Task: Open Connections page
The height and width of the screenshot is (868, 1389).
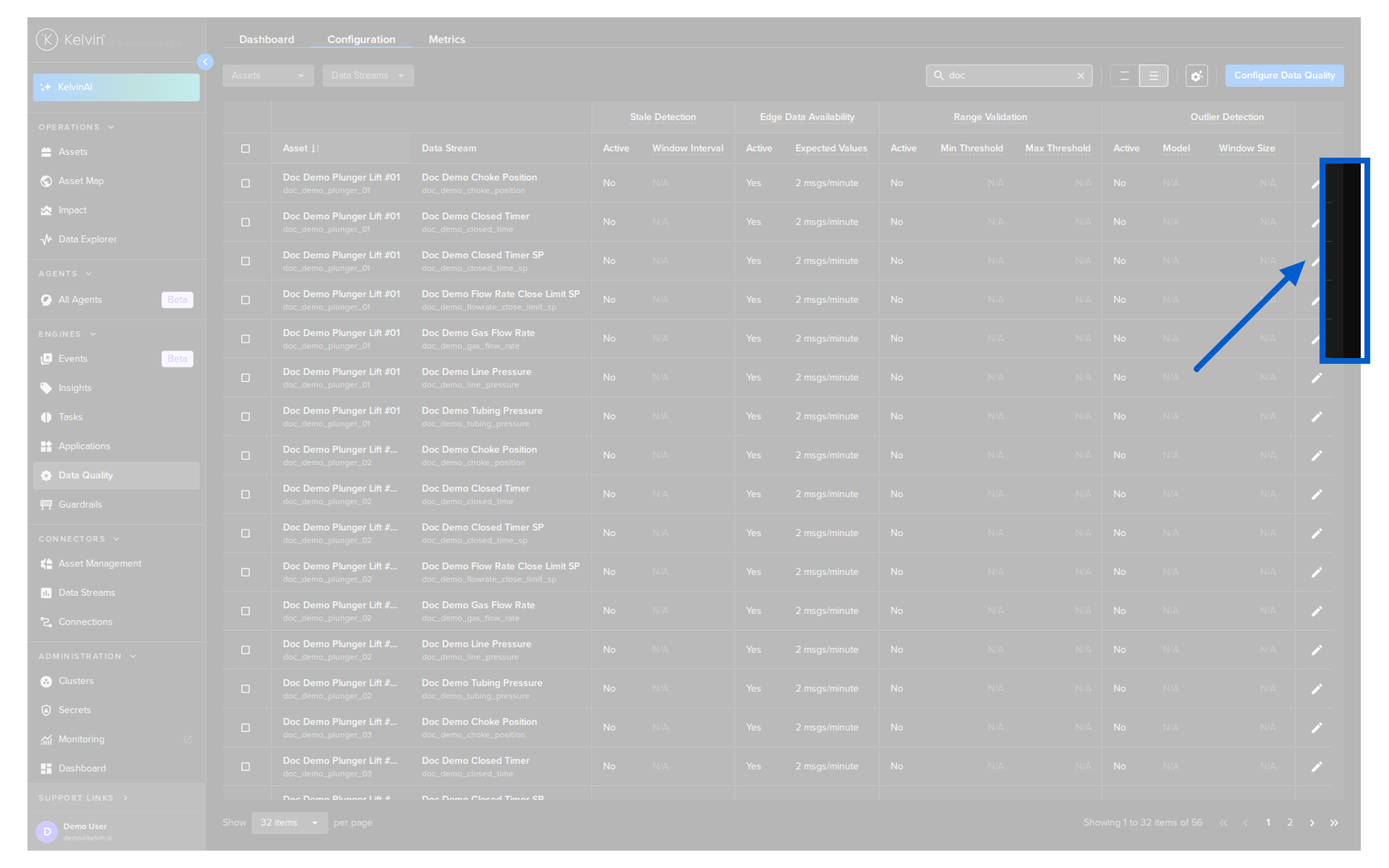Action: coord(116,622)
